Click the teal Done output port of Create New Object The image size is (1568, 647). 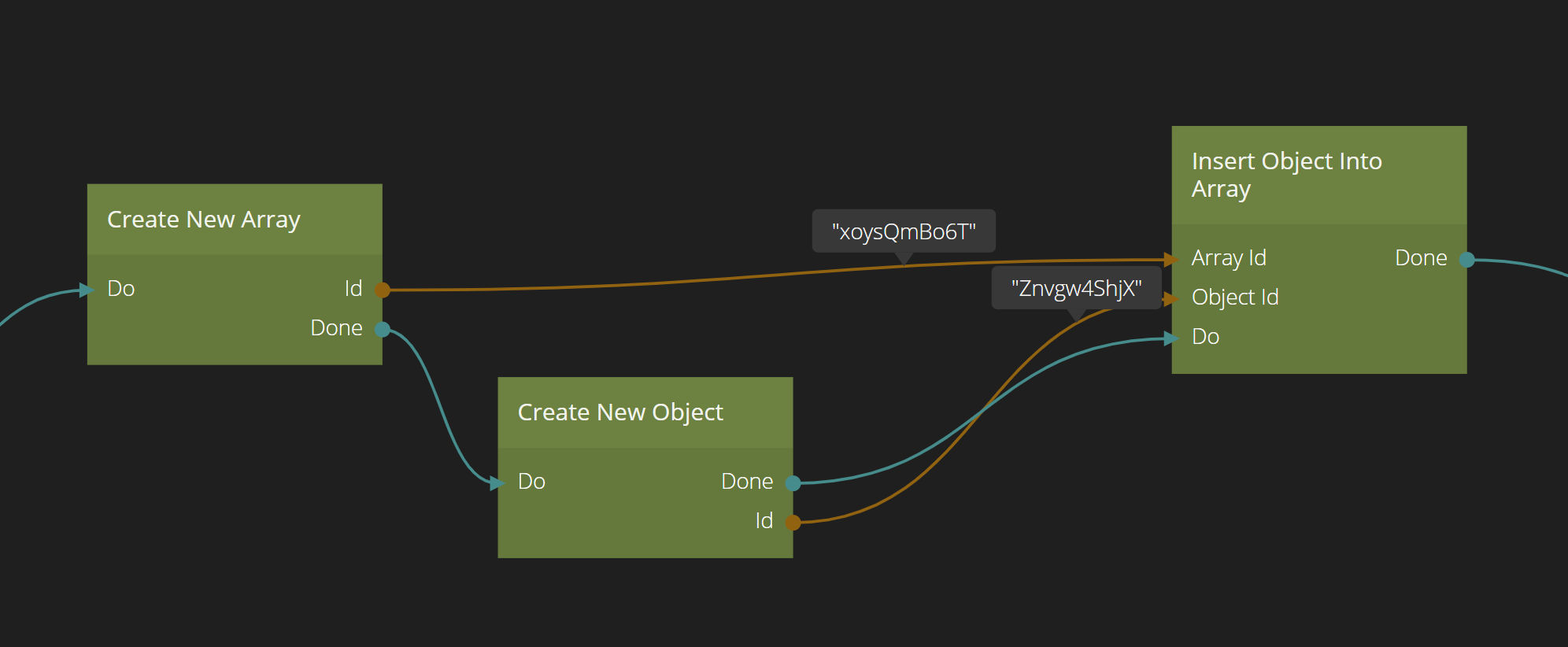coord(793,482)
